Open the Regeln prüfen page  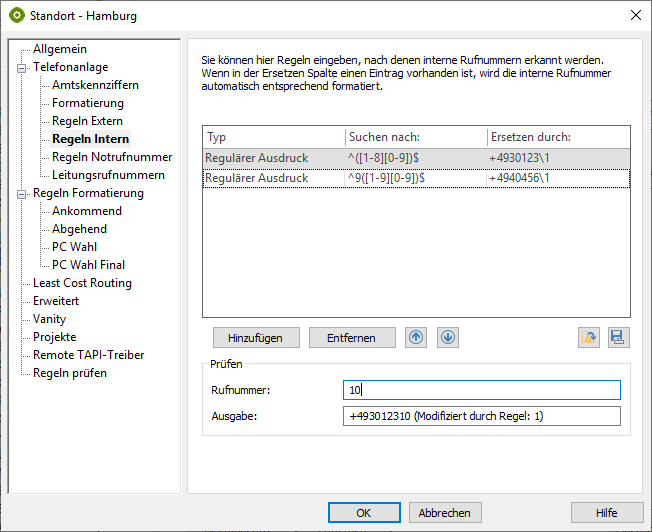[70, 373]
